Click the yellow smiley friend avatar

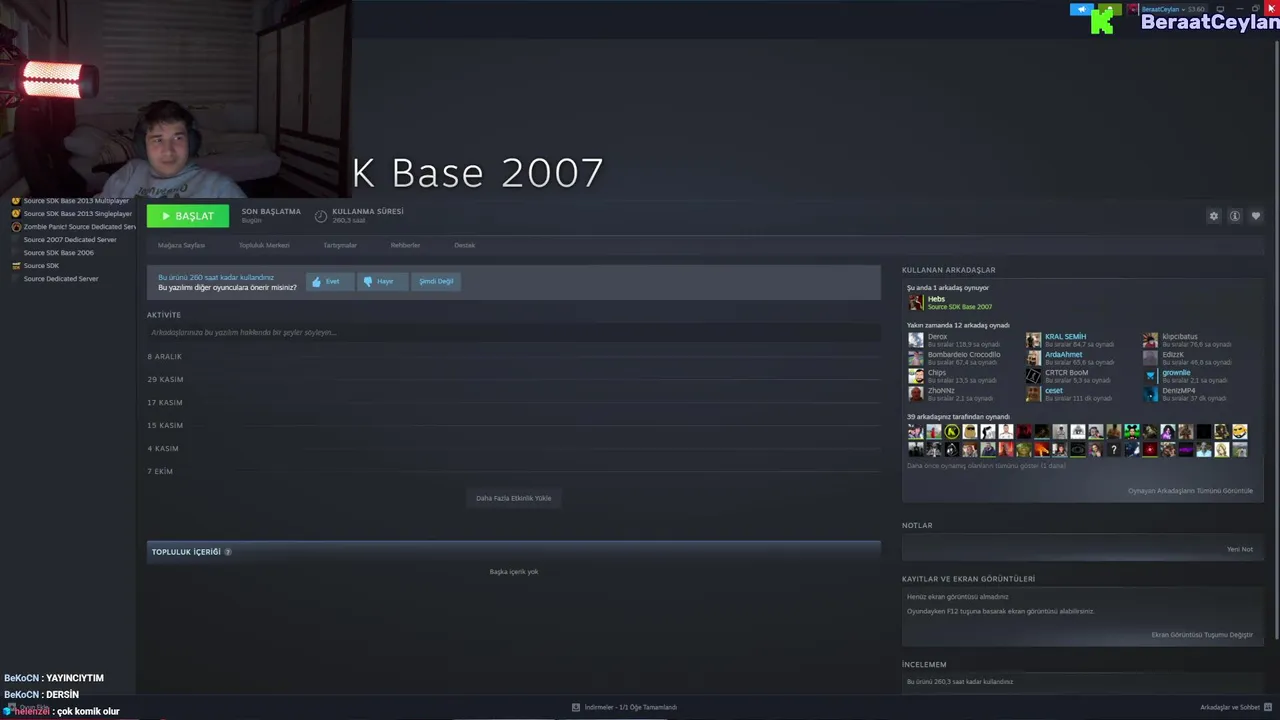coord(1240,432)
